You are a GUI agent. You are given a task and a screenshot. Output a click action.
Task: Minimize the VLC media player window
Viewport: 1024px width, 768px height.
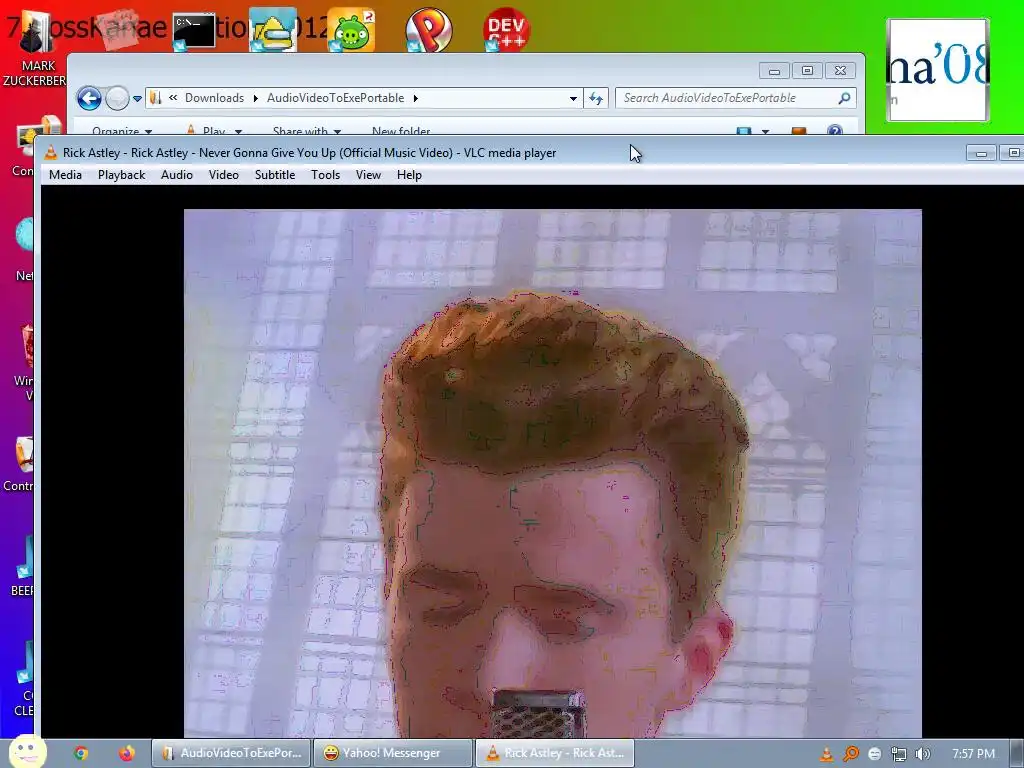pos(981,153)
